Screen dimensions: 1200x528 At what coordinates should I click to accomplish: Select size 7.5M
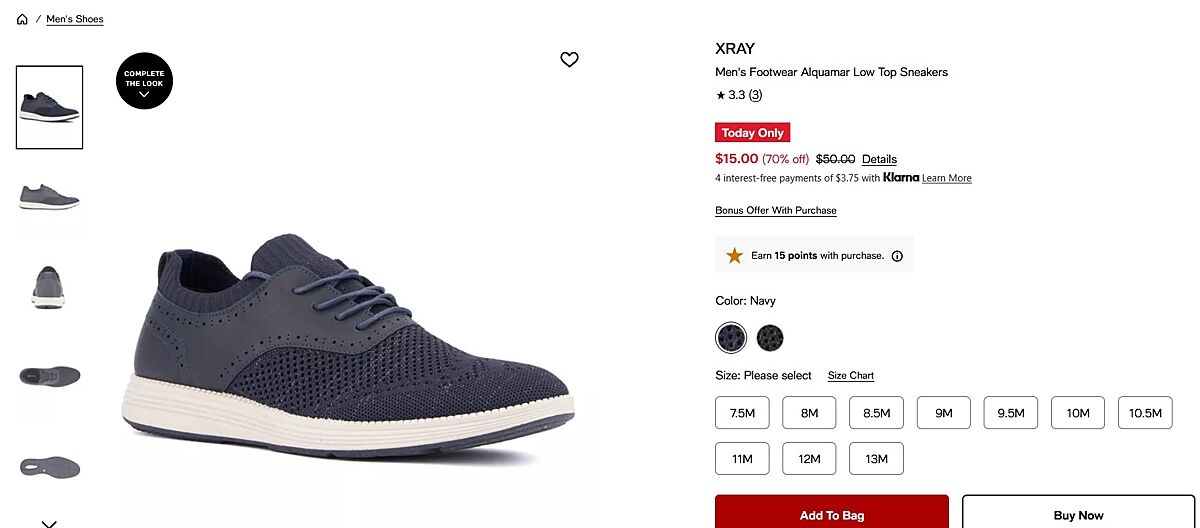click(742, 413)
